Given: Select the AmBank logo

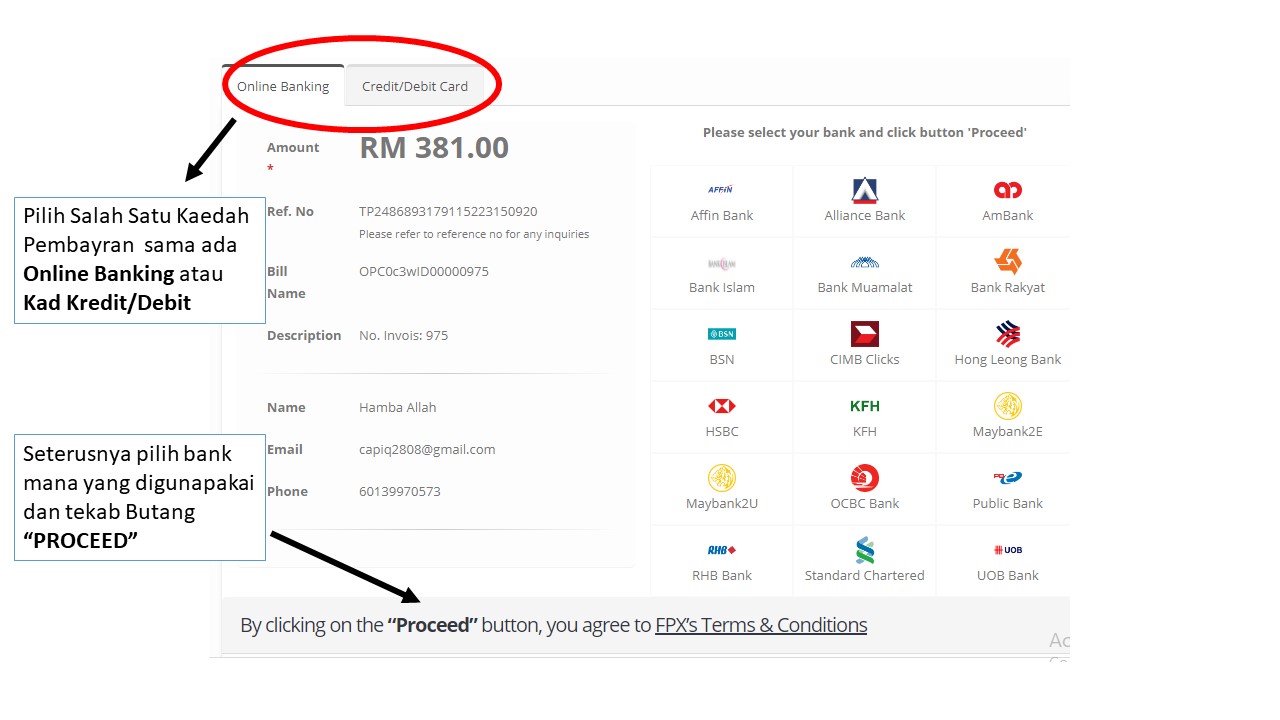Looking at the screenshot, I should (1008, 190).
